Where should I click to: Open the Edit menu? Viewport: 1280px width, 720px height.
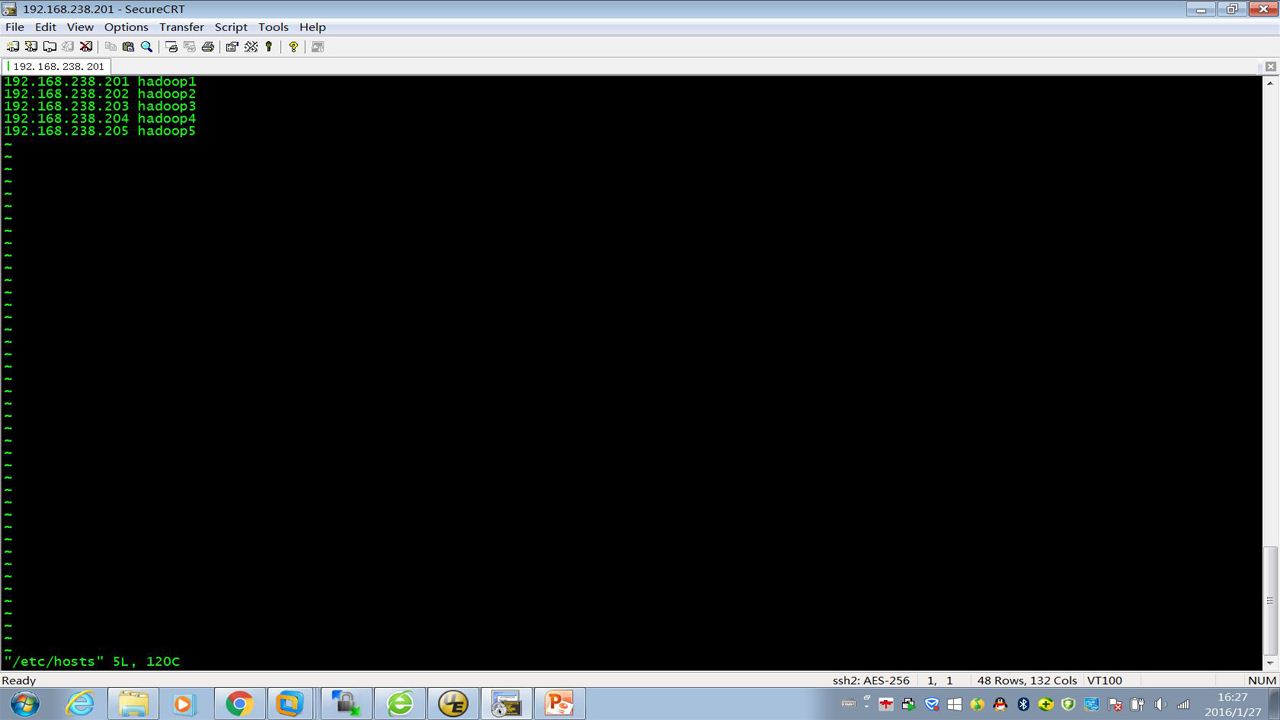(46, 27)
